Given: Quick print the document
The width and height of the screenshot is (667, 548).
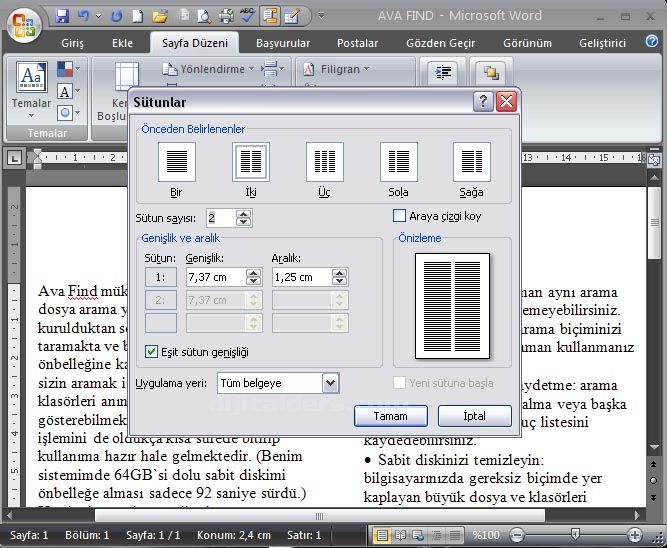Looking at the screenshot, I should 226,16.
